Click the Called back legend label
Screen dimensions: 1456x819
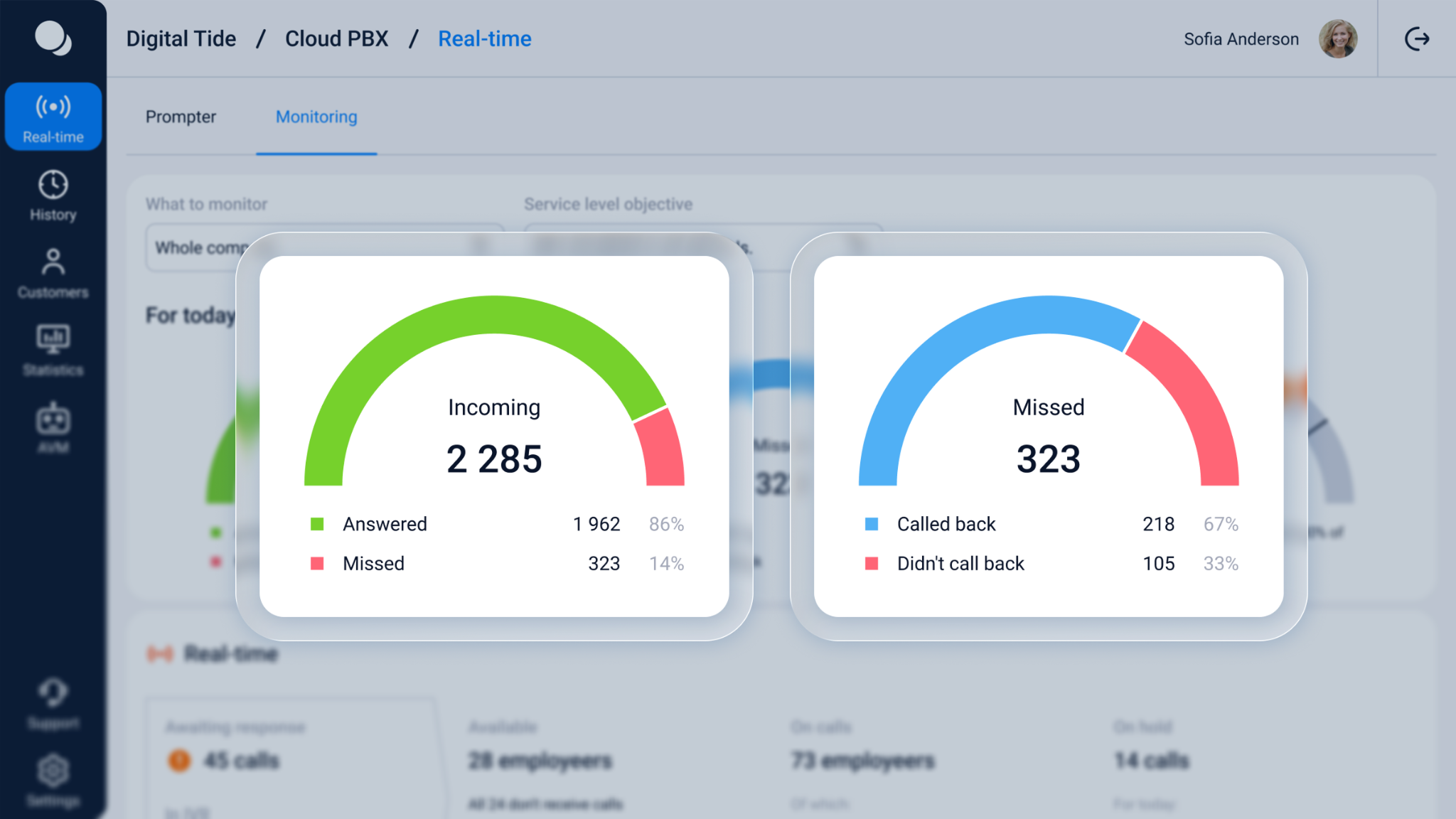click(x=946, y=524)
